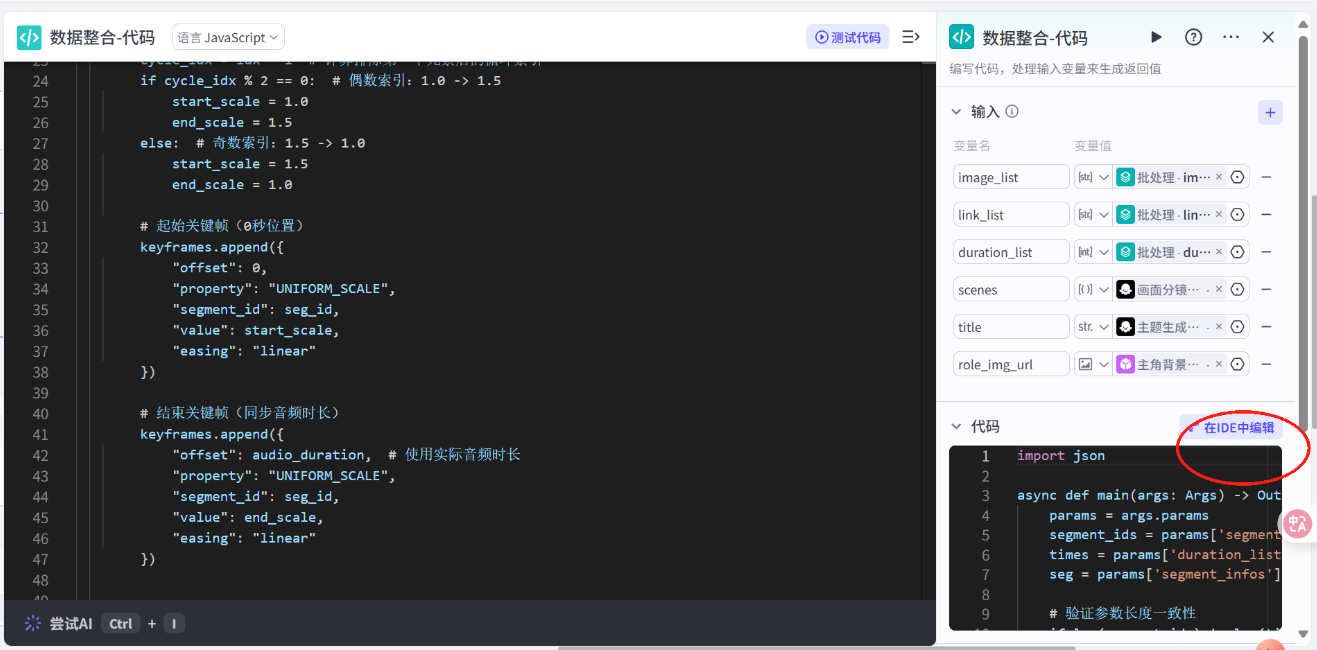This screenshot has width=1317, height=650.
Task: Open the type dropdown on duration_list row
Action: (1099, 251)
